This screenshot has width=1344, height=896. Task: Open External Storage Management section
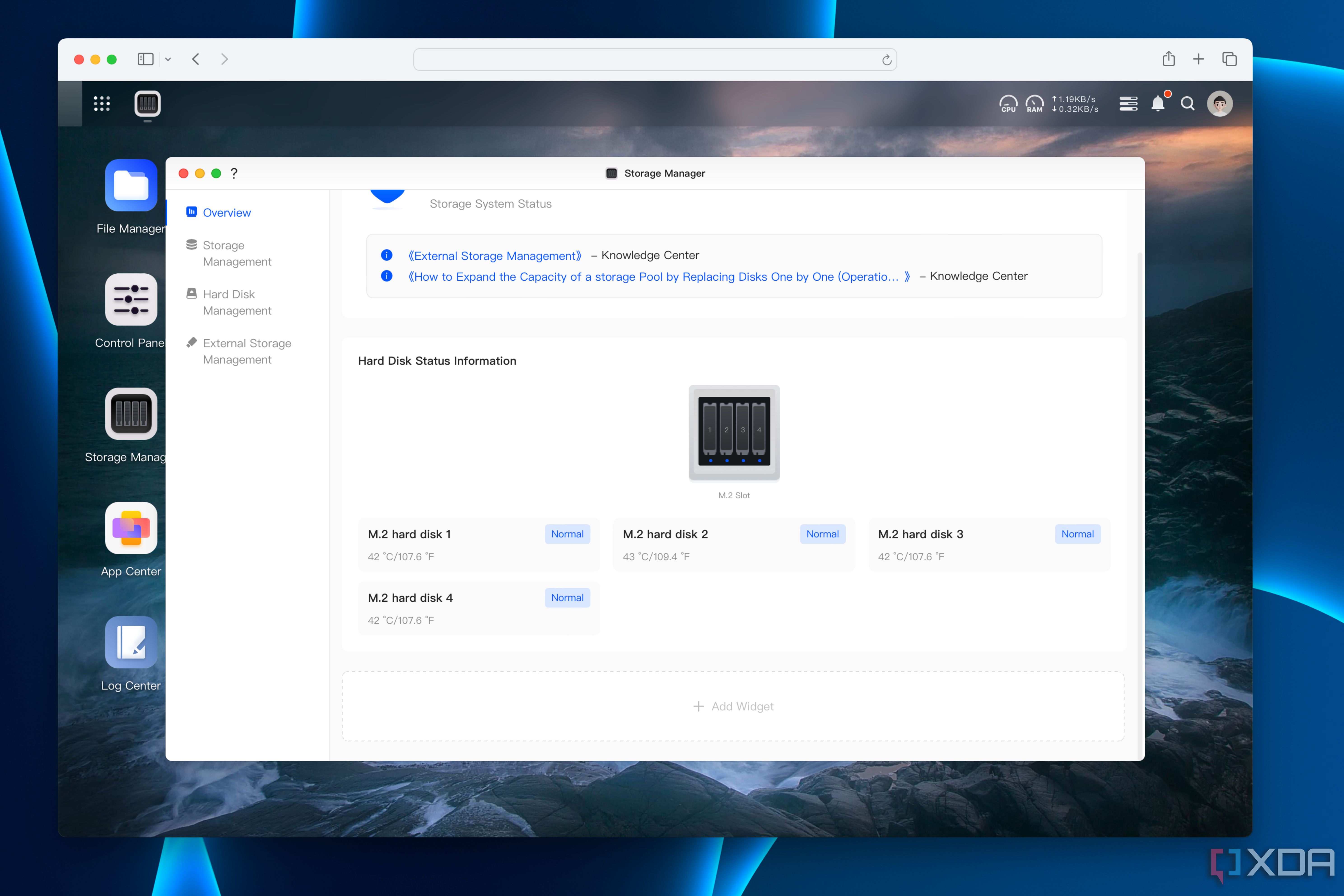coord(246,351)
